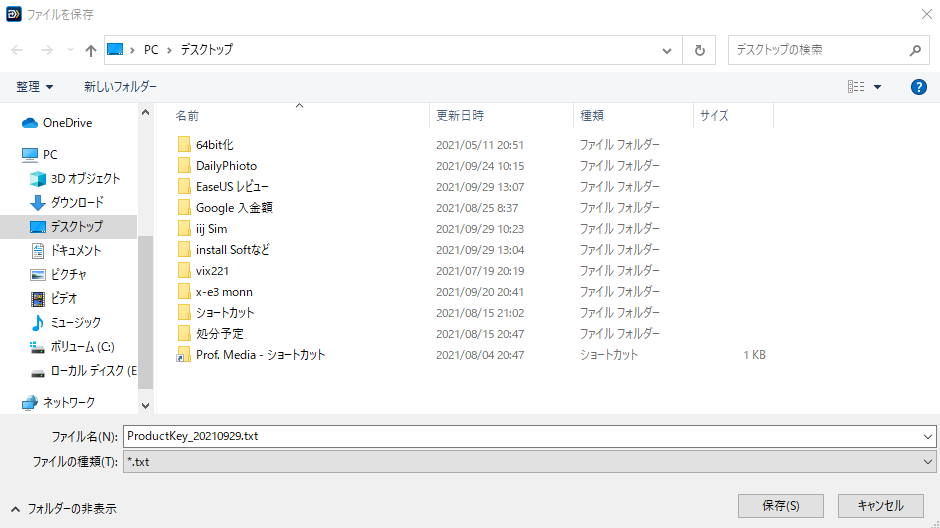Open recent locations dropdown arrow

(70, 50)
